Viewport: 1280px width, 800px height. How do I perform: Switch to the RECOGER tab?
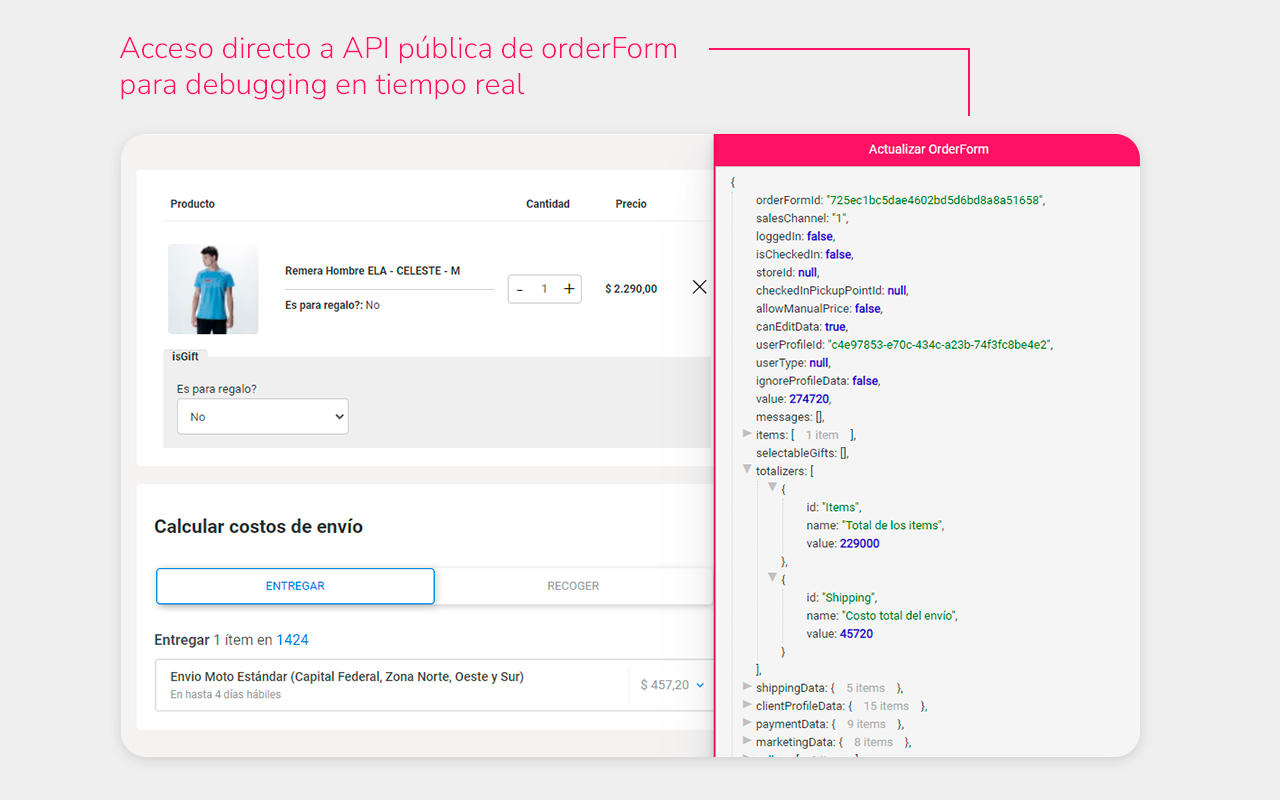[x=573, y=586]
